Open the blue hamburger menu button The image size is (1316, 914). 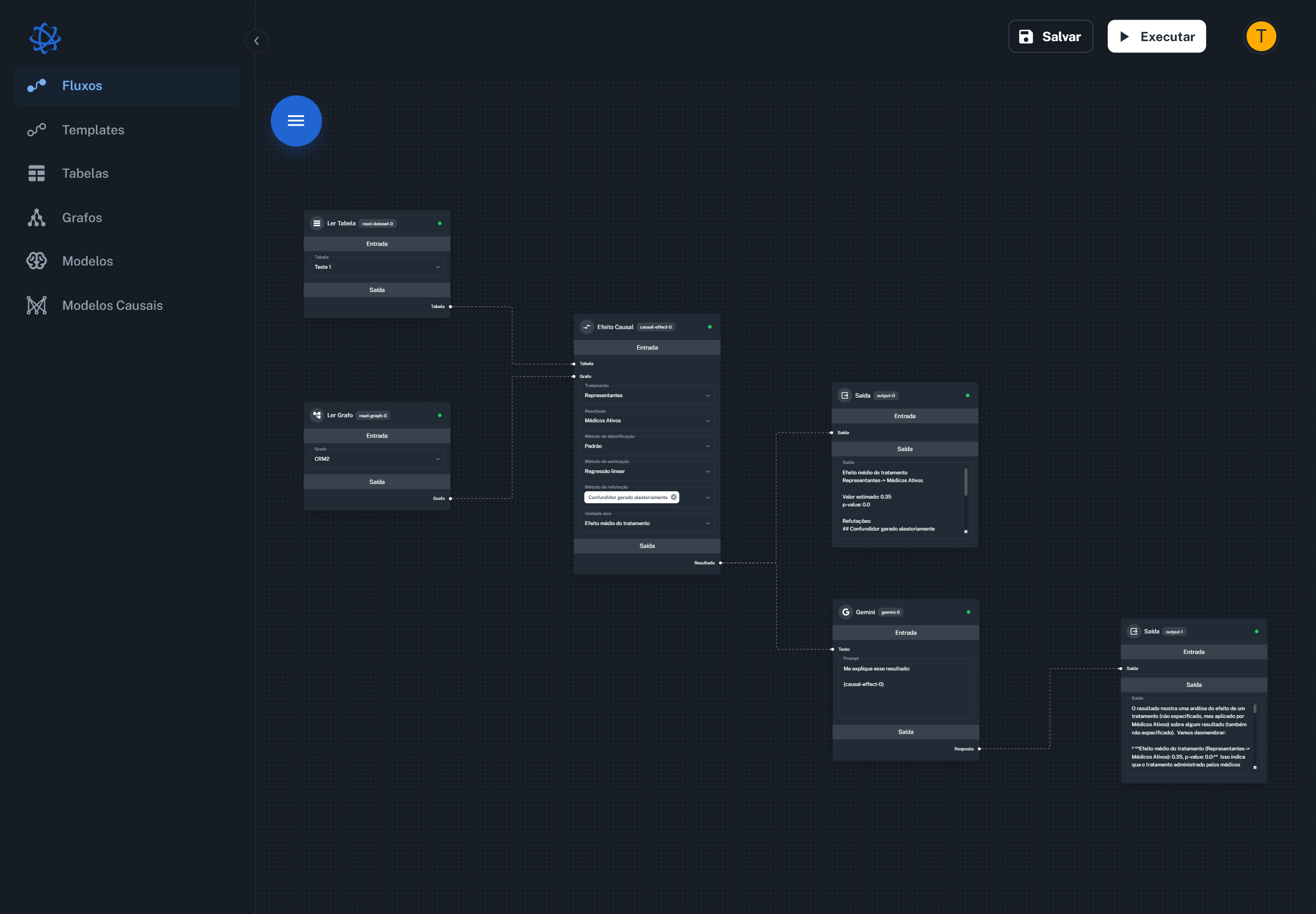[x=296, y=121]
